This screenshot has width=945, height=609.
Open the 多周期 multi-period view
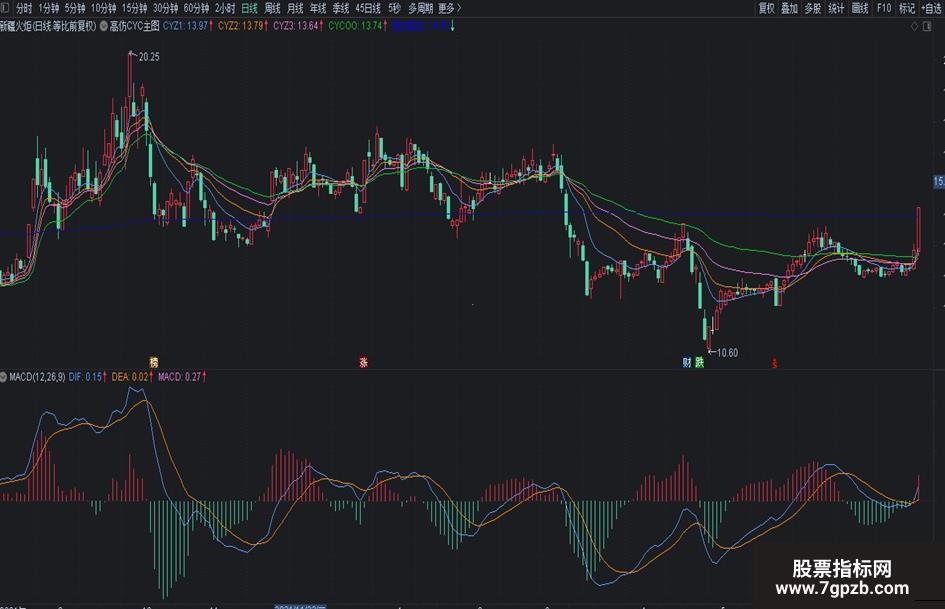[x=421, y=8]
